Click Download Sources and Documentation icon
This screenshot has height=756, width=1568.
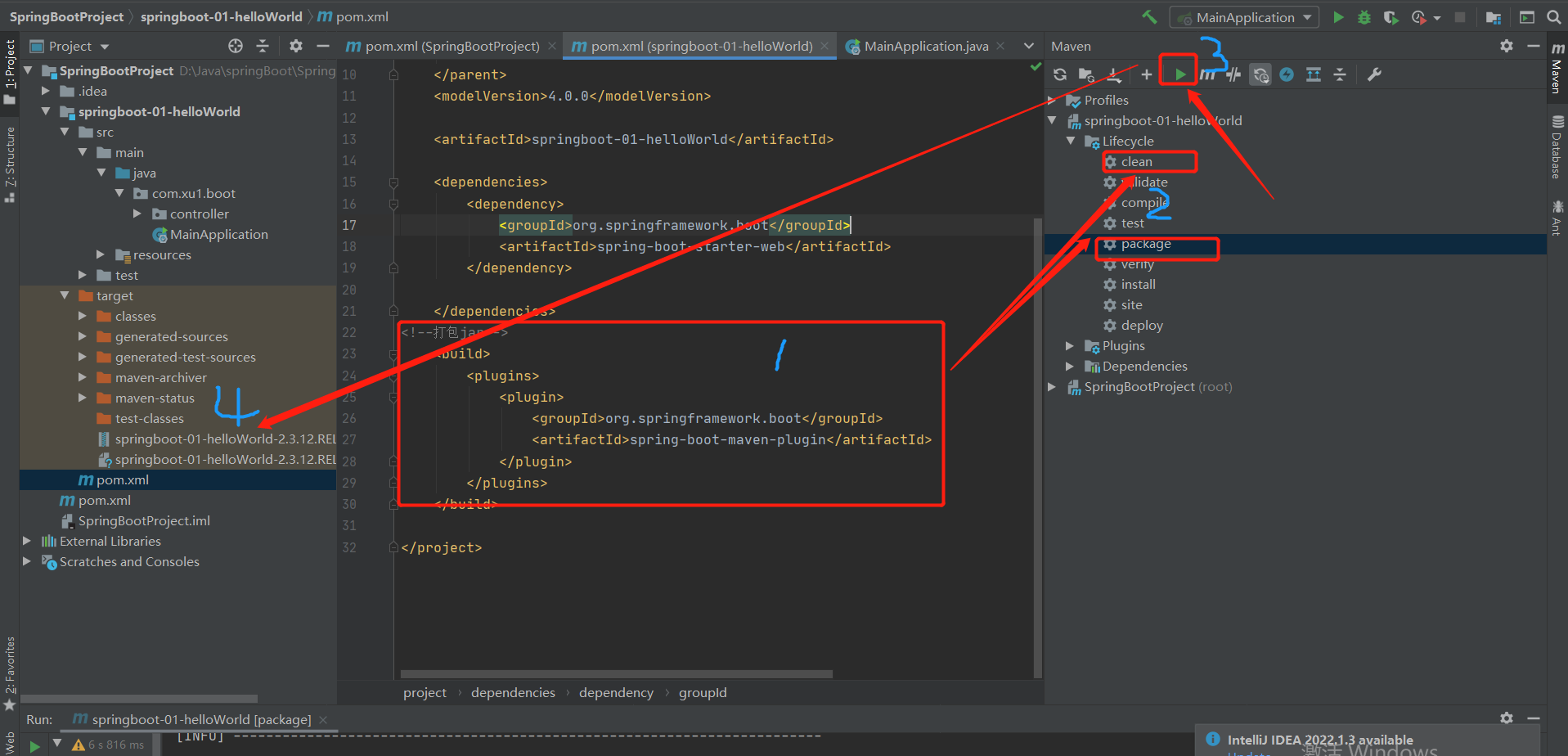(1114, 74)
